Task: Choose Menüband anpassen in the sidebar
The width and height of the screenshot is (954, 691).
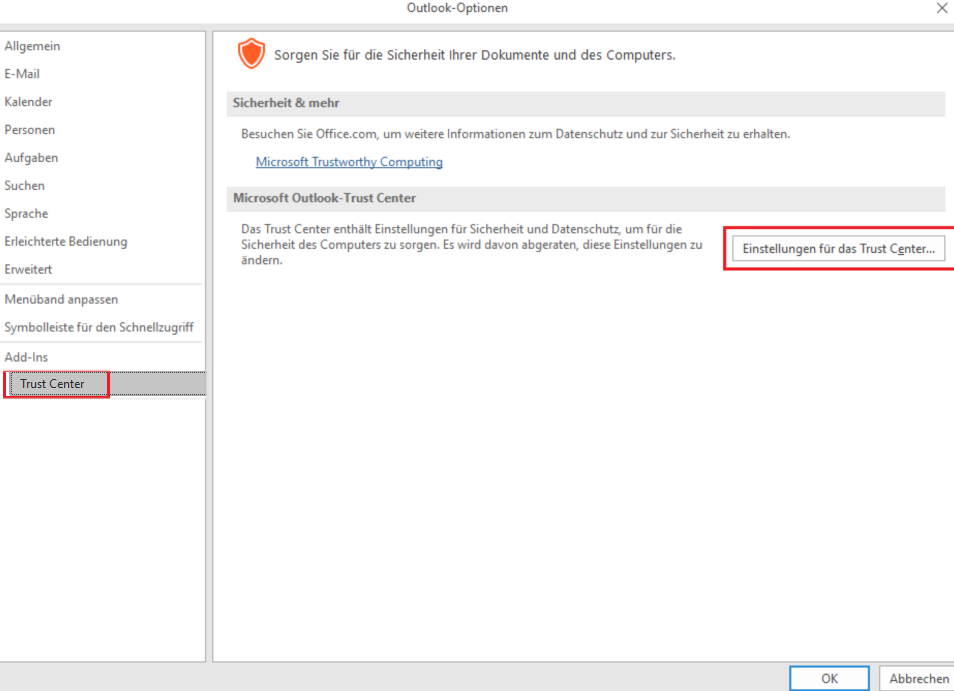Action: click(61, 300)
